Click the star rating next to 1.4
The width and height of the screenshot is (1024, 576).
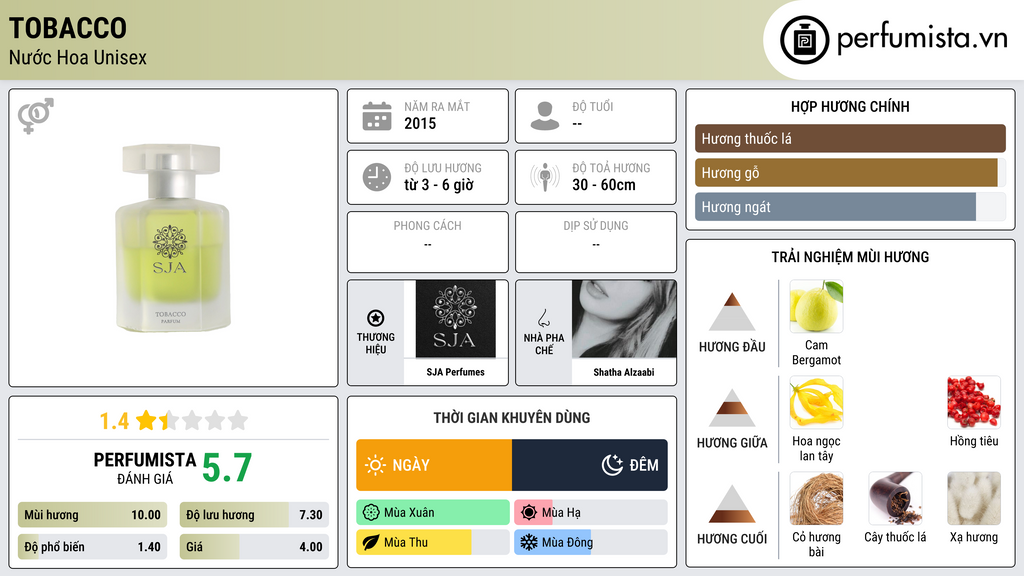(x=192, y=420)
